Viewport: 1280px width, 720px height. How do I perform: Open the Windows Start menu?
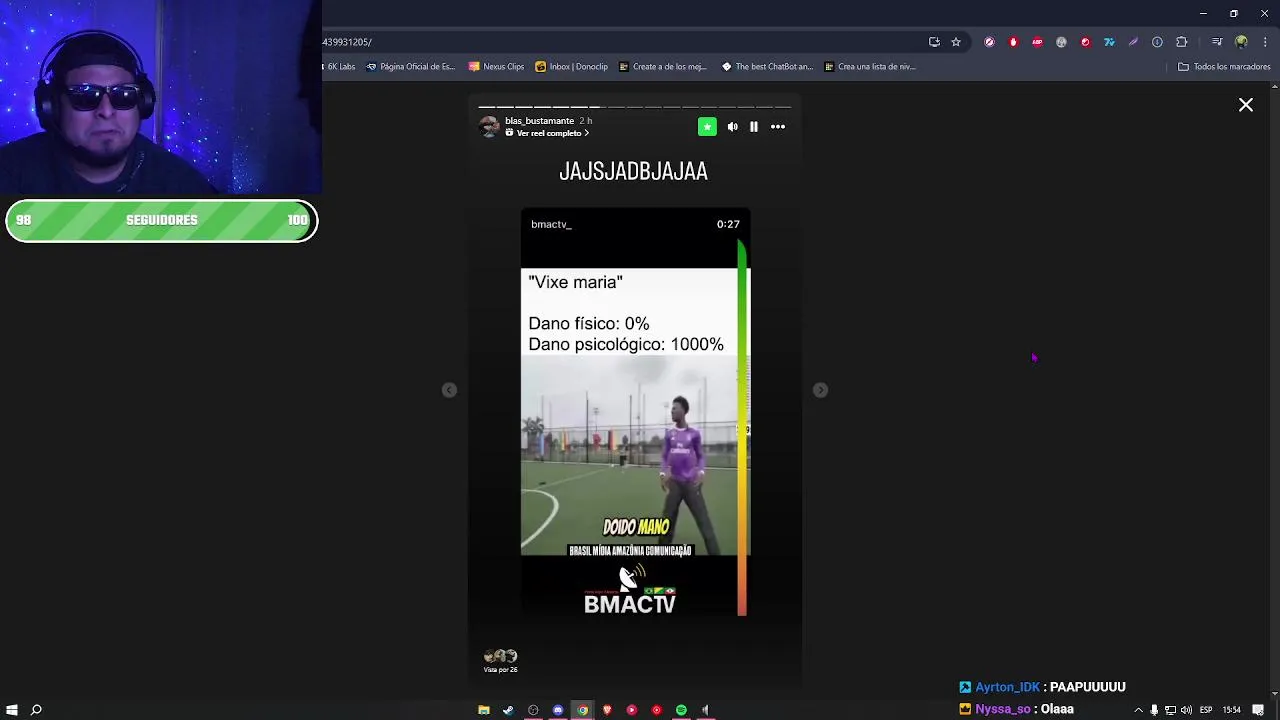(12, 710)
